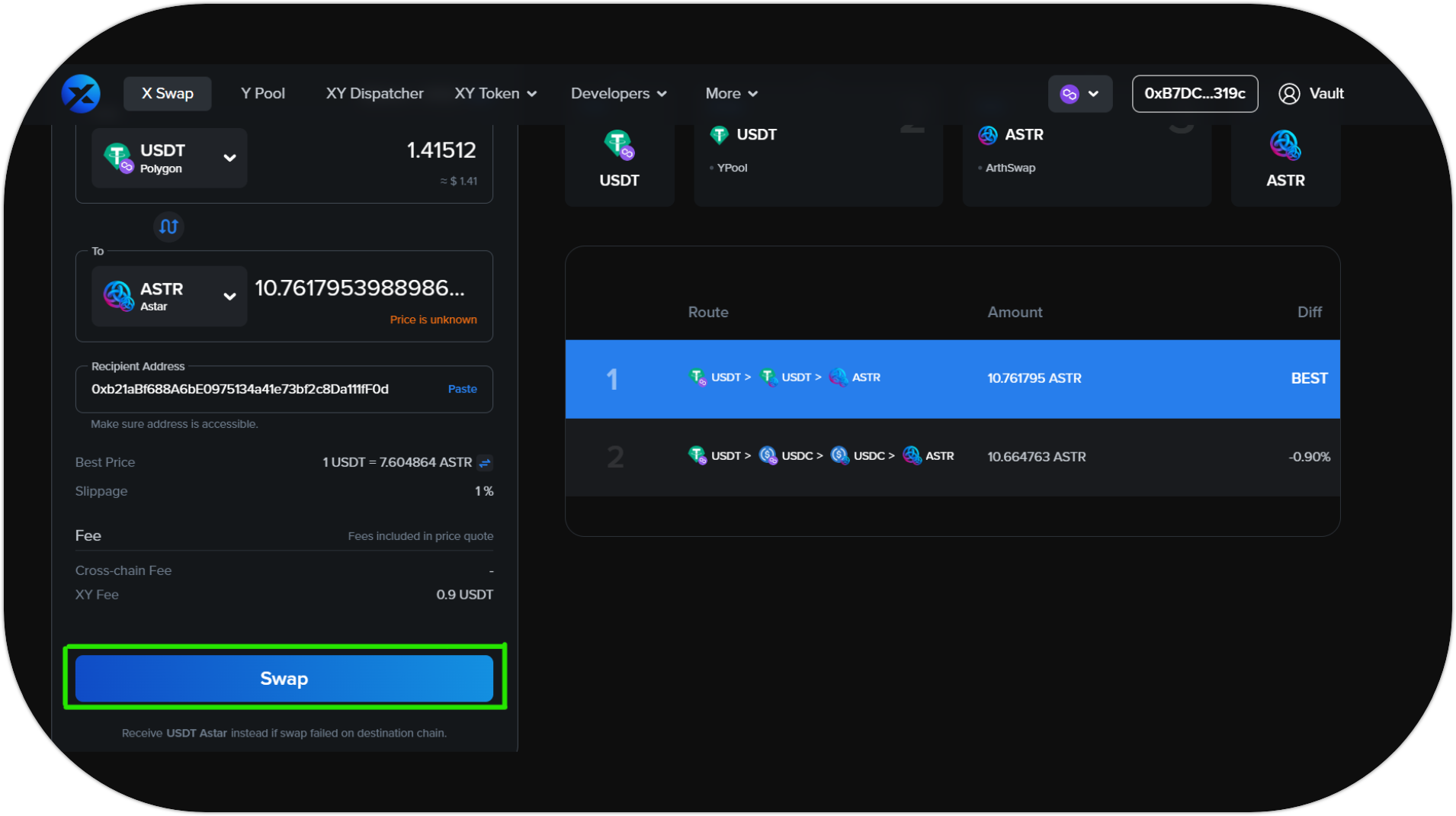The width and height of the screenshot is (1456, 816).
Task: Click the USDT source token icon card
Action: pos(619,159)
